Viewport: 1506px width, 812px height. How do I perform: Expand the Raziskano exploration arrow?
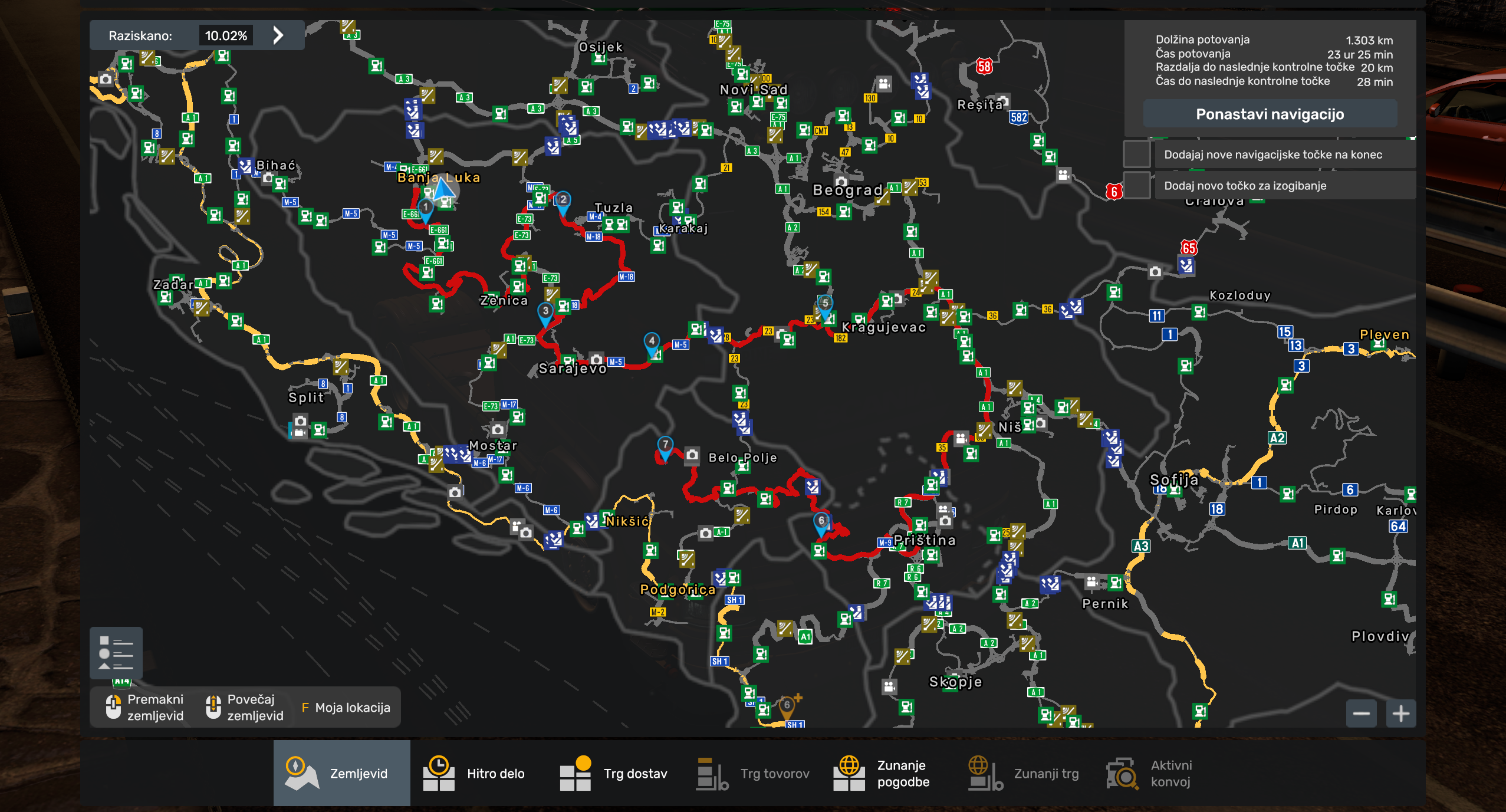(278, 35)
